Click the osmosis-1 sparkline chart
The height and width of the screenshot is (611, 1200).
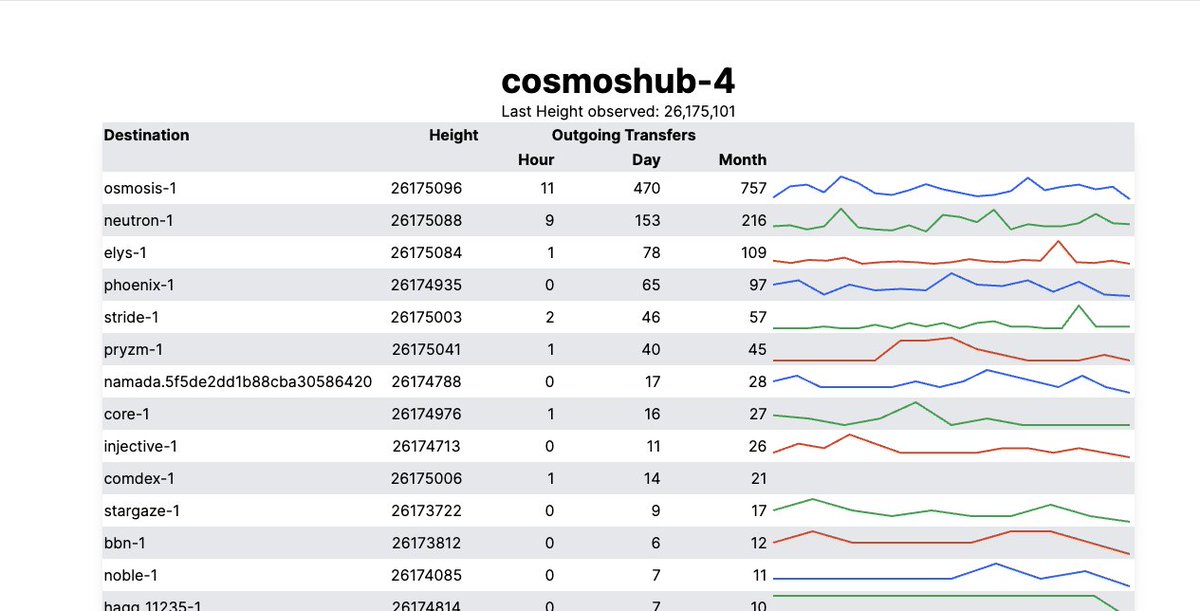point(951,187)
